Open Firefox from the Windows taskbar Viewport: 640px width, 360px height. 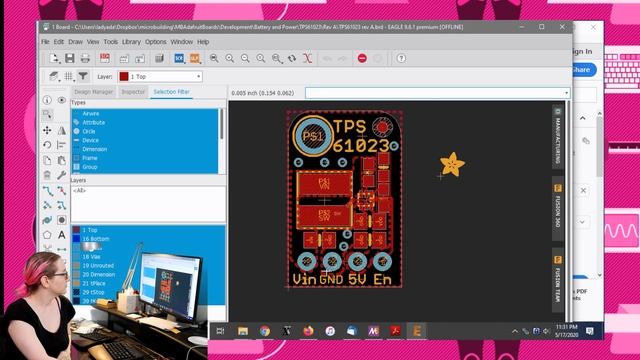click(x=309, y=331)
